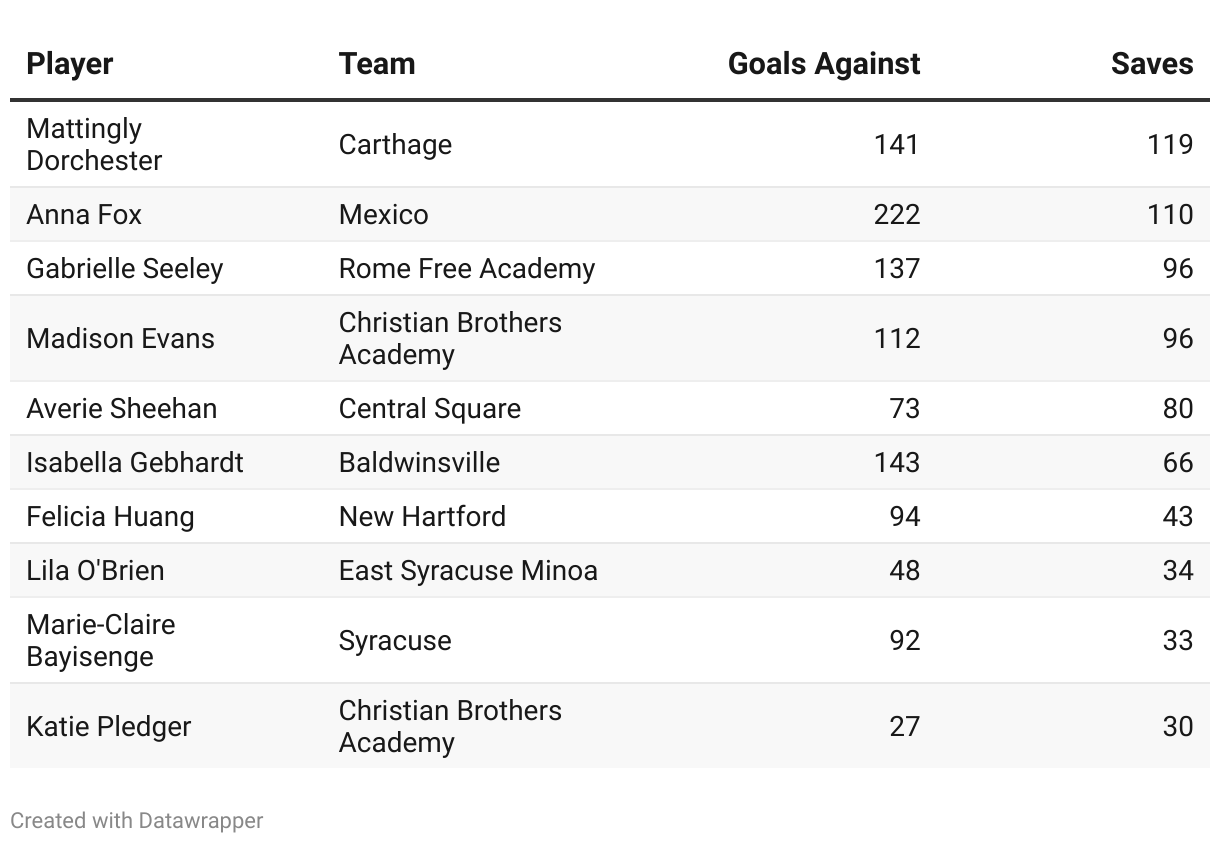Select Averie Sheehan in the table

pos(121,409)
